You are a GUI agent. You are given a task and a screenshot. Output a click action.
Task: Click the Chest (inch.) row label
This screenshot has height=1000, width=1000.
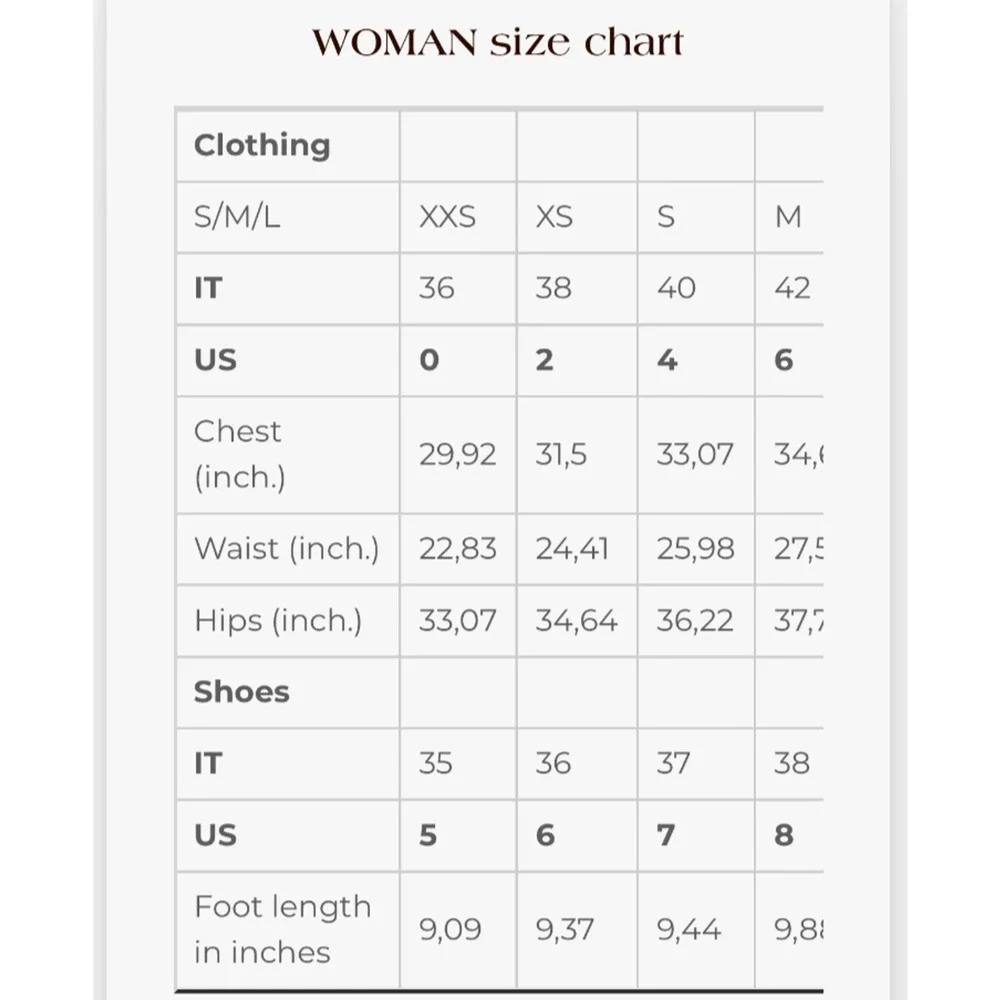tap(288, 455)
